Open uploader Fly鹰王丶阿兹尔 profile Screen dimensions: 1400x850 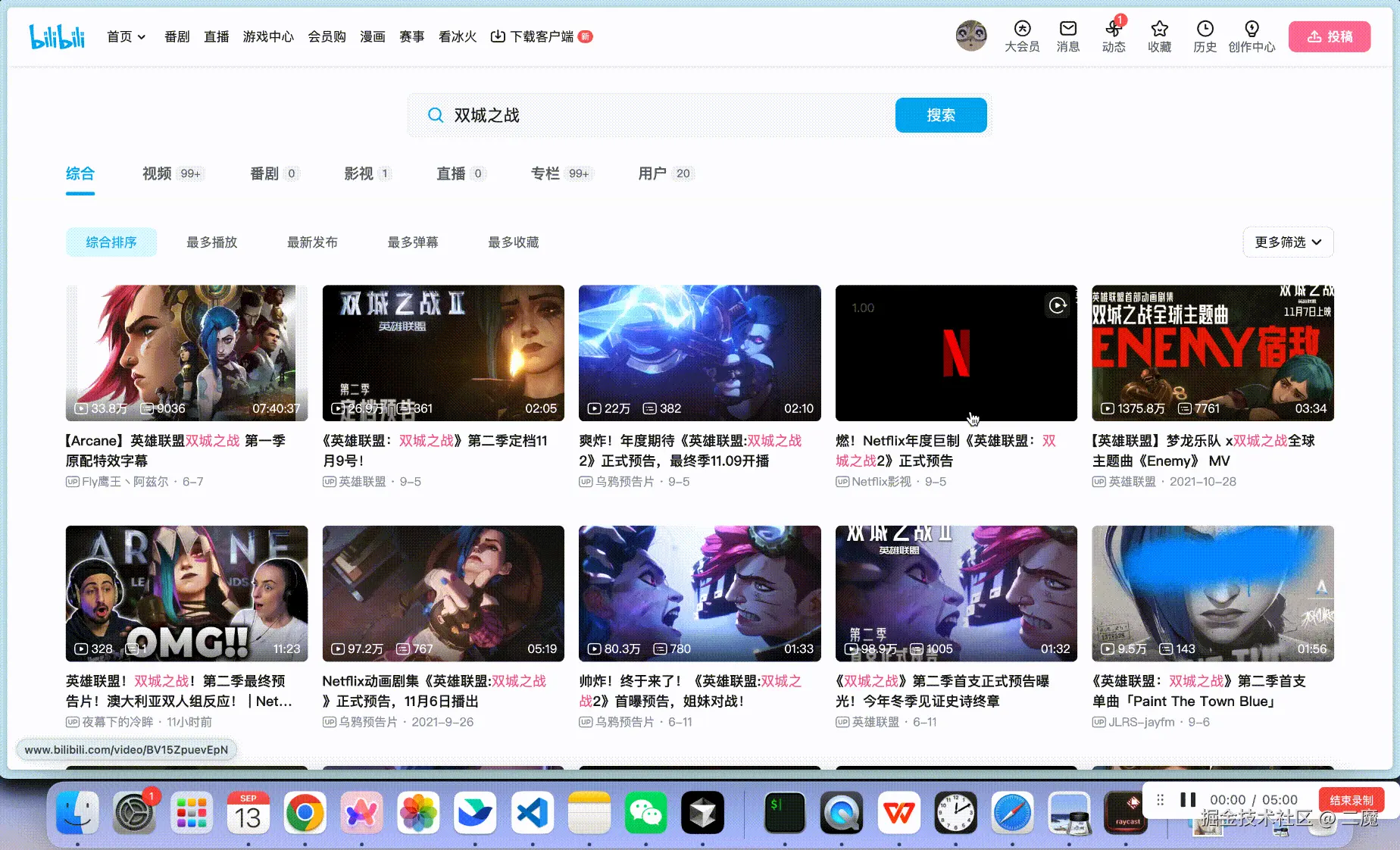pos(125,482)
